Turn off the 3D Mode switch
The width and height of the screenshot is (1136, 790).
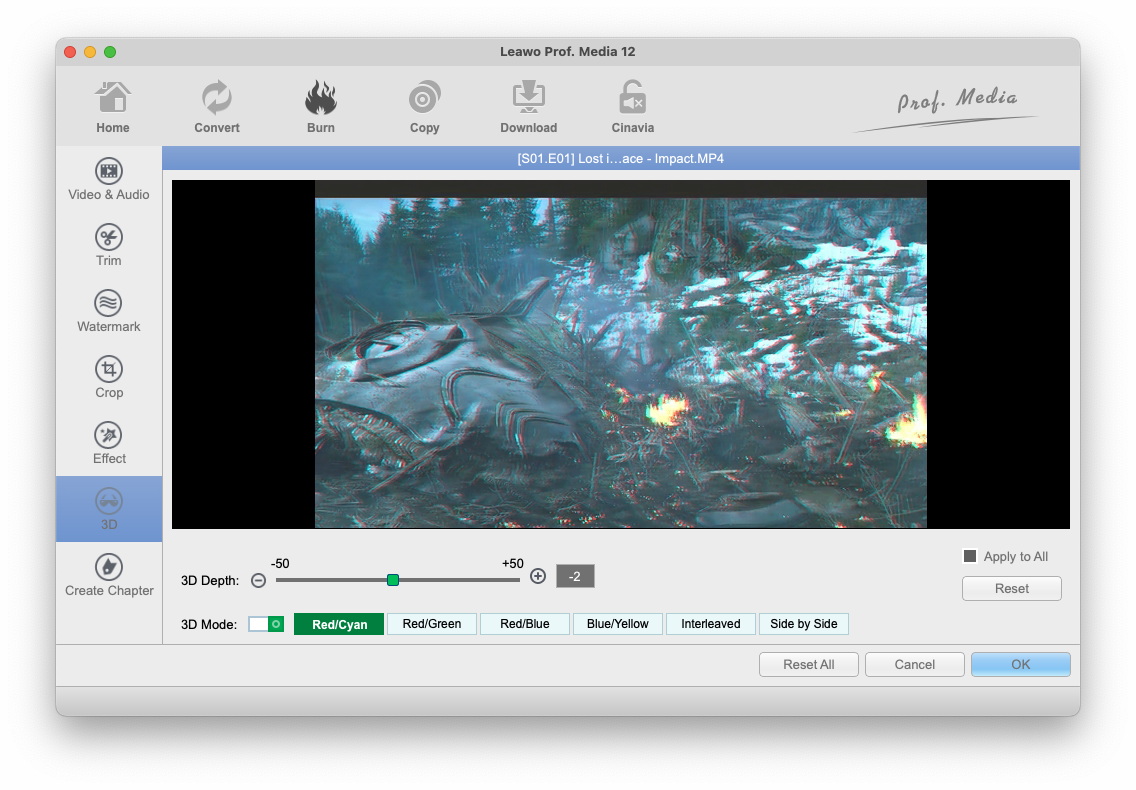pyautogui.click(x=266, y=624)
